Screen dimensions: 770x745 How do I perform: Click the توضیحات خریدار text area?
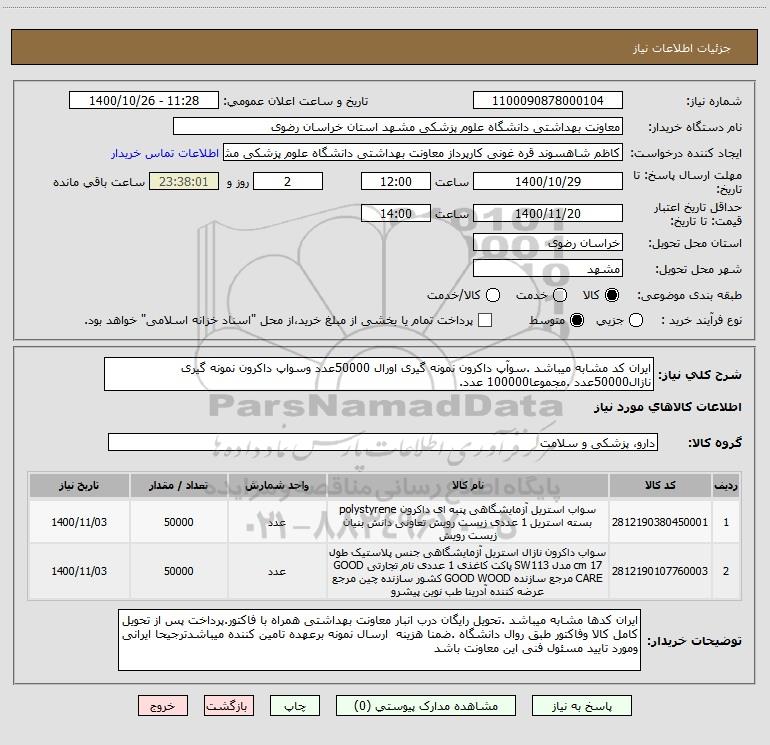[379, 639]
